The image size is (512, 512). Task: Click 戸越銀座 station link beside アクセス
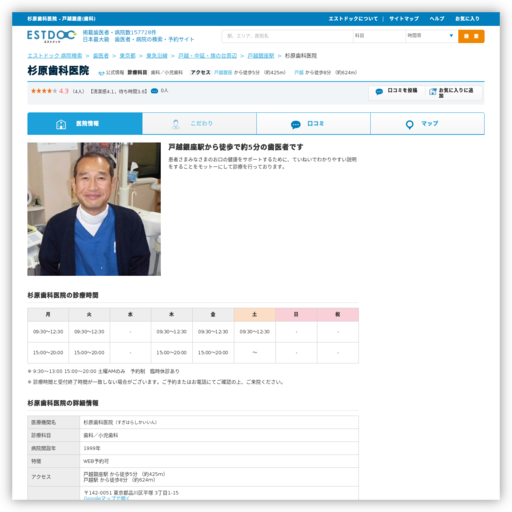(223, 73)
